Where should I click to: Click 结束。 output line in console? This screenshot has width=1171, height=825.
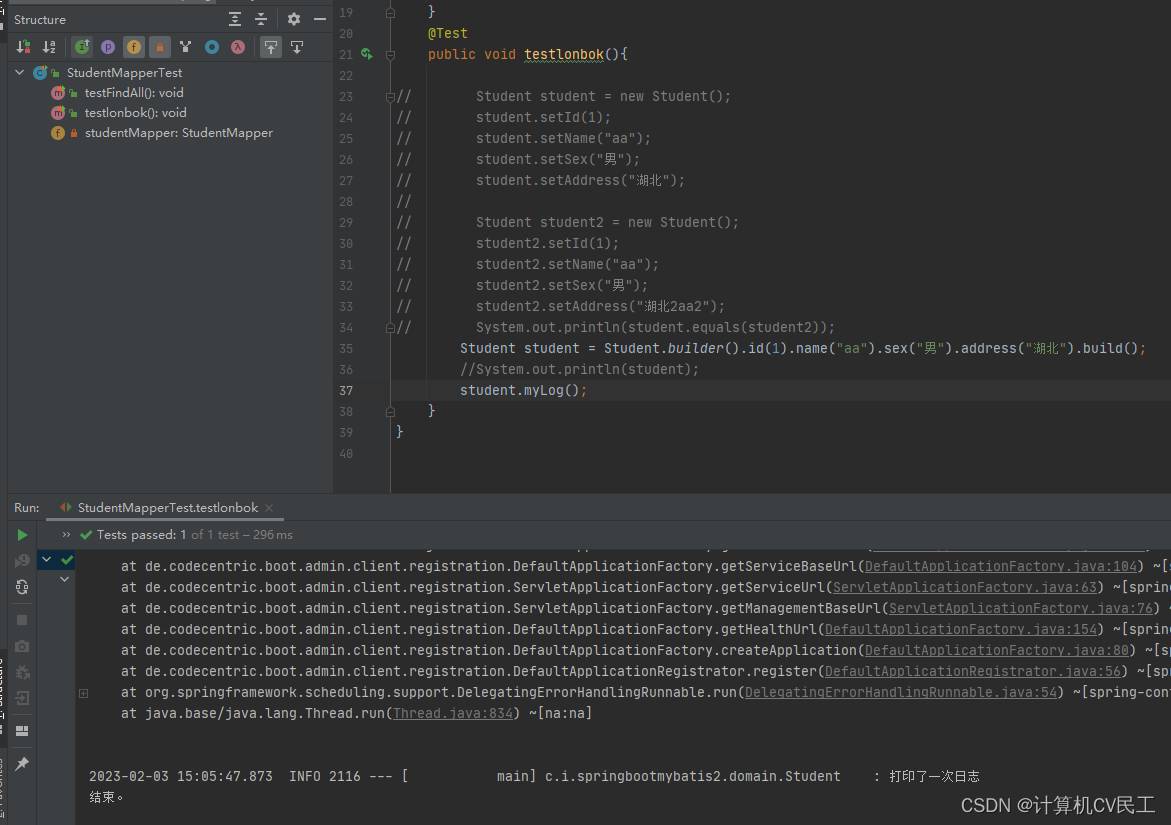coord(106,797)
